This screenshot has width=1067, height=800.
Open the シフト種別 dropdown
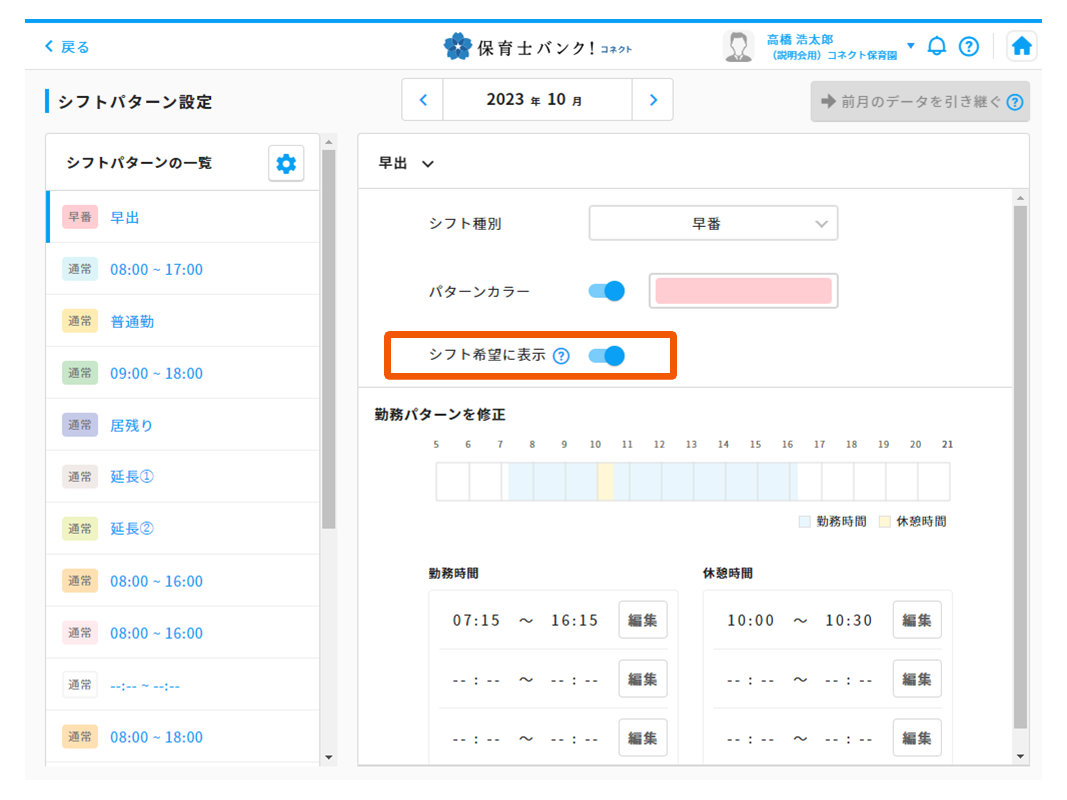point(713,224)
